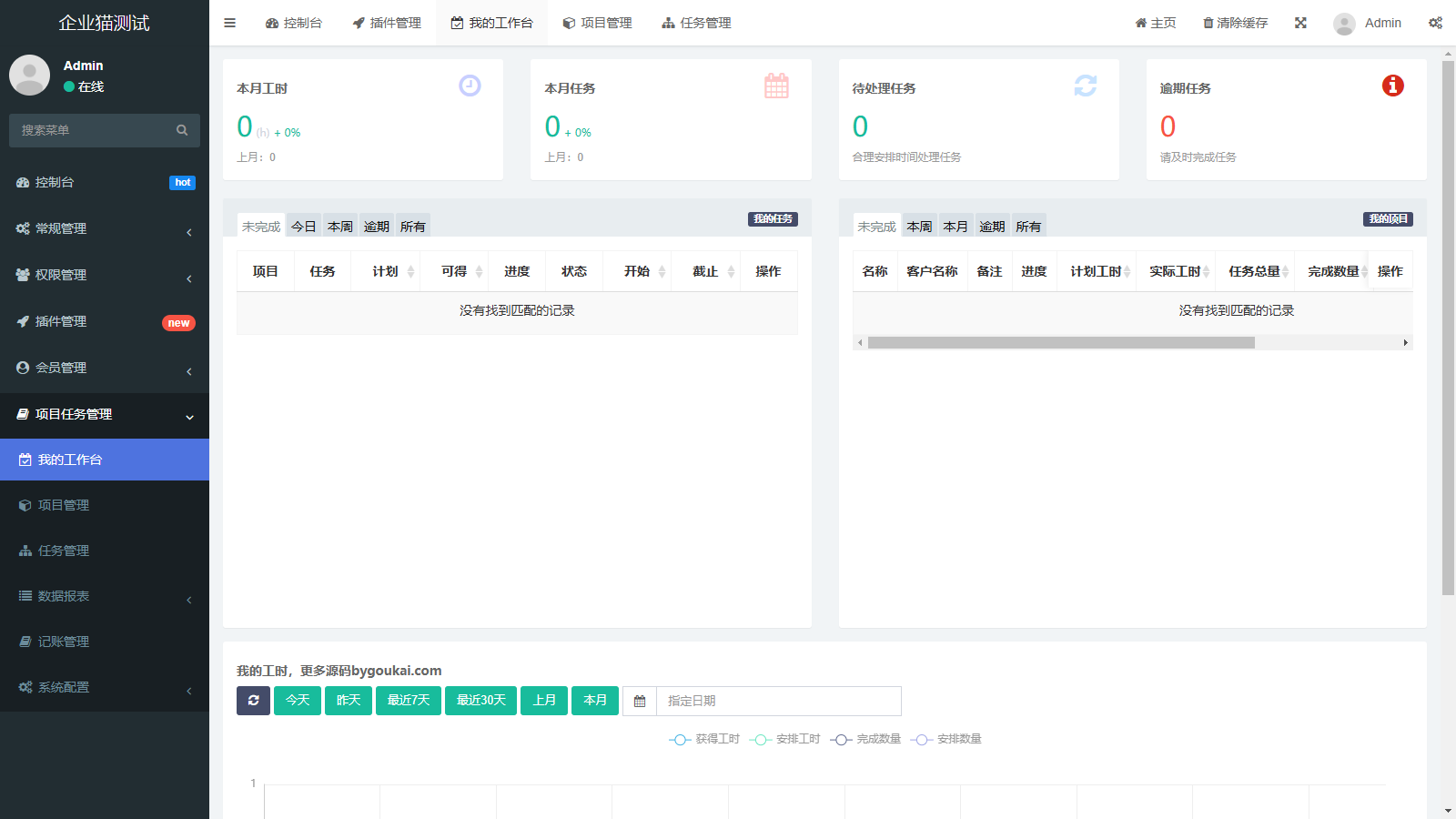Click the fullscreen expand icon in header
The height and width of the screenshot is (819, 1456).
point(1300,23)
